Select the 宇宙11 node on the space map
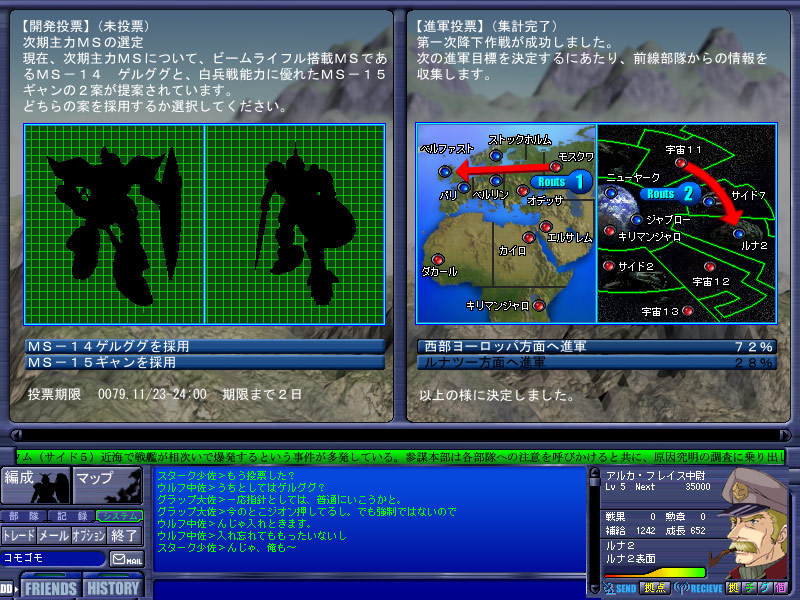 [681, 163]
